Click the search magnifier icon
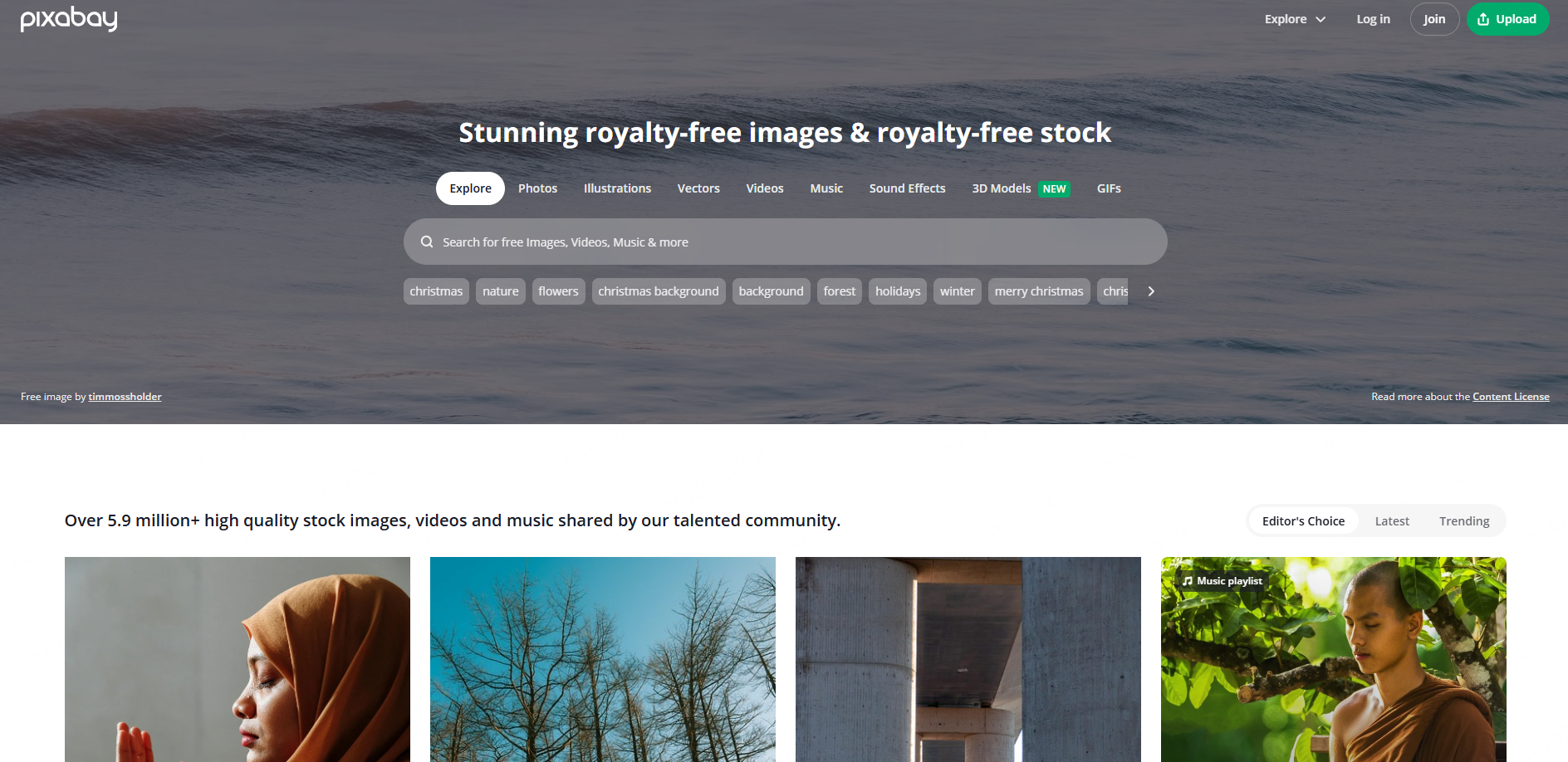The width and height of the screenshot is (1568, 762). (x=427, y=242)
